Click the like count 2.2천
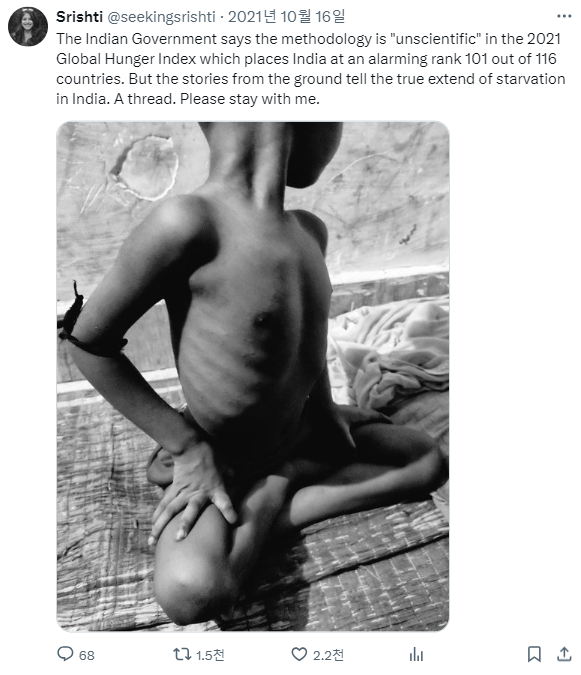Screen dimensions: 581x675 [328, 655]
